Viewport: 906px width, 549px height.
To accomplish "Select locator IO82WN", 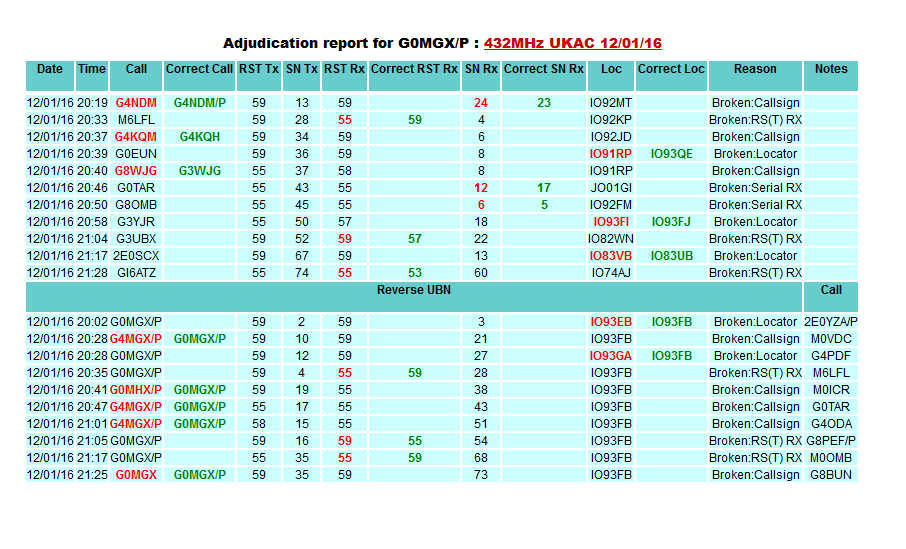I will click(611, 239).
